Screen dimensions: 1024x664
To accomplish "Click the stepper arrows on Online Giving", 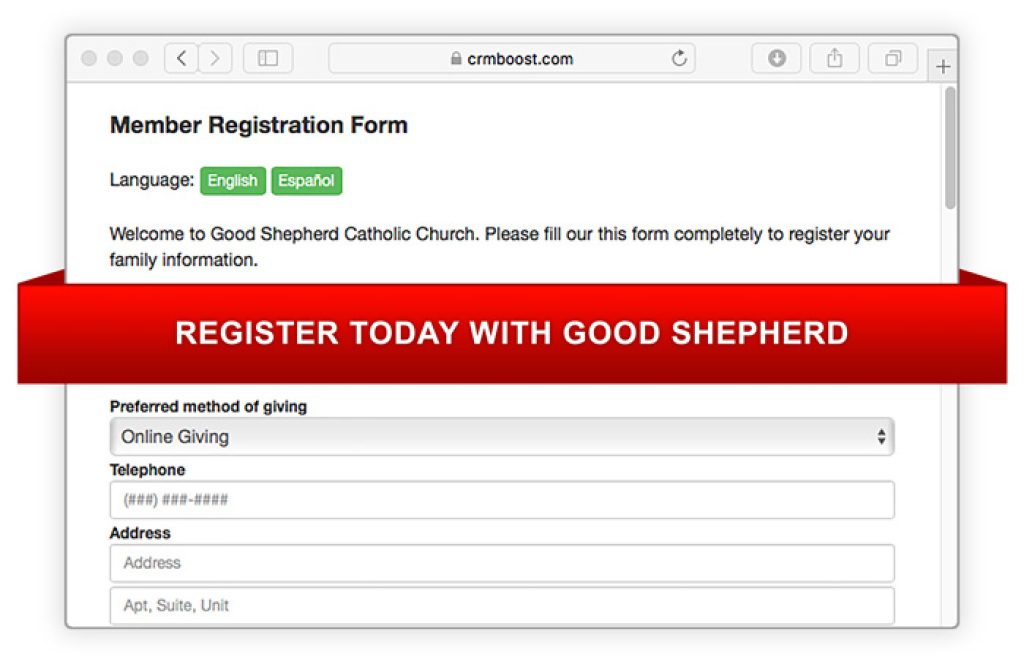I will (881, 437).
